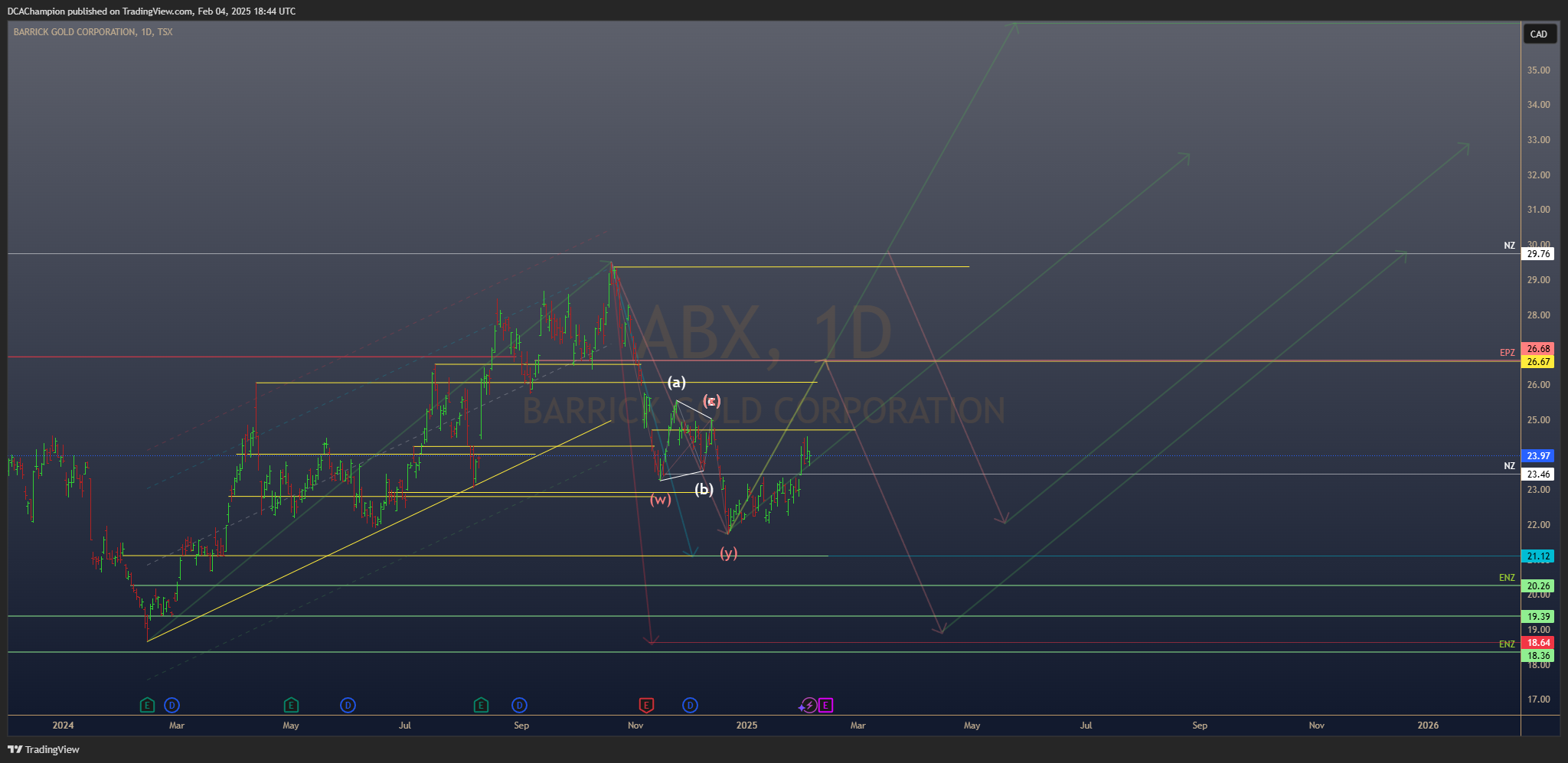Image resolution: width=1568 pixels, height=763 pixels.
Task: Click the DCAChampion published on TradingView.com header
Action: [152, 11]
